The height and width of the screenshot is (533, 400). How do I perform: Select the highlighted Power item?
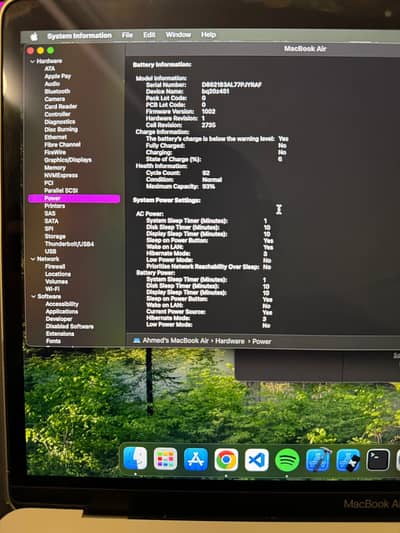74,198
